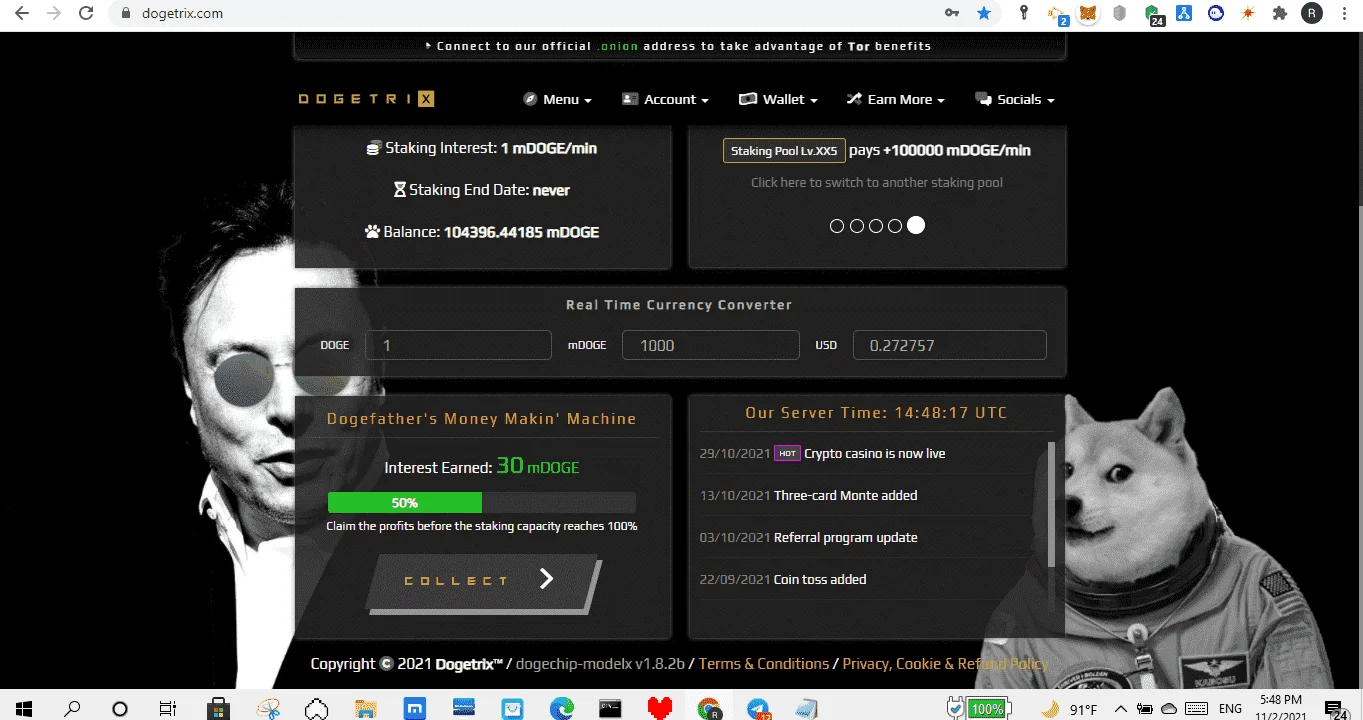Click the Staking End Date: never text
The width and height of the screenshot is (1363, 720).
click(x=482, y=190)
